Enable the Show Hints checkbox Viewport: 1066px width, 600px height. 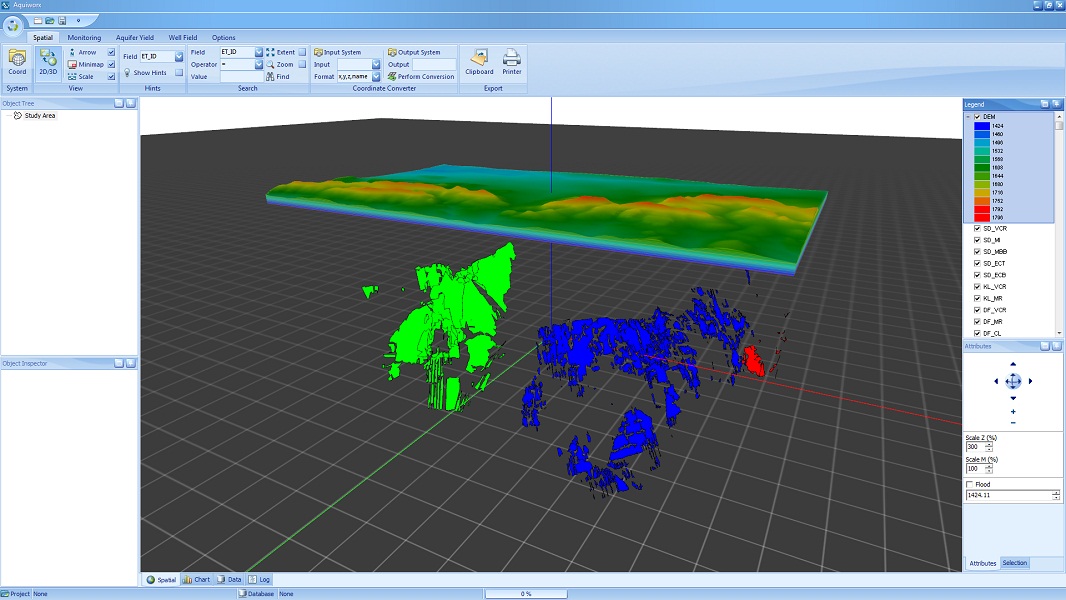[x=179, y=73]
